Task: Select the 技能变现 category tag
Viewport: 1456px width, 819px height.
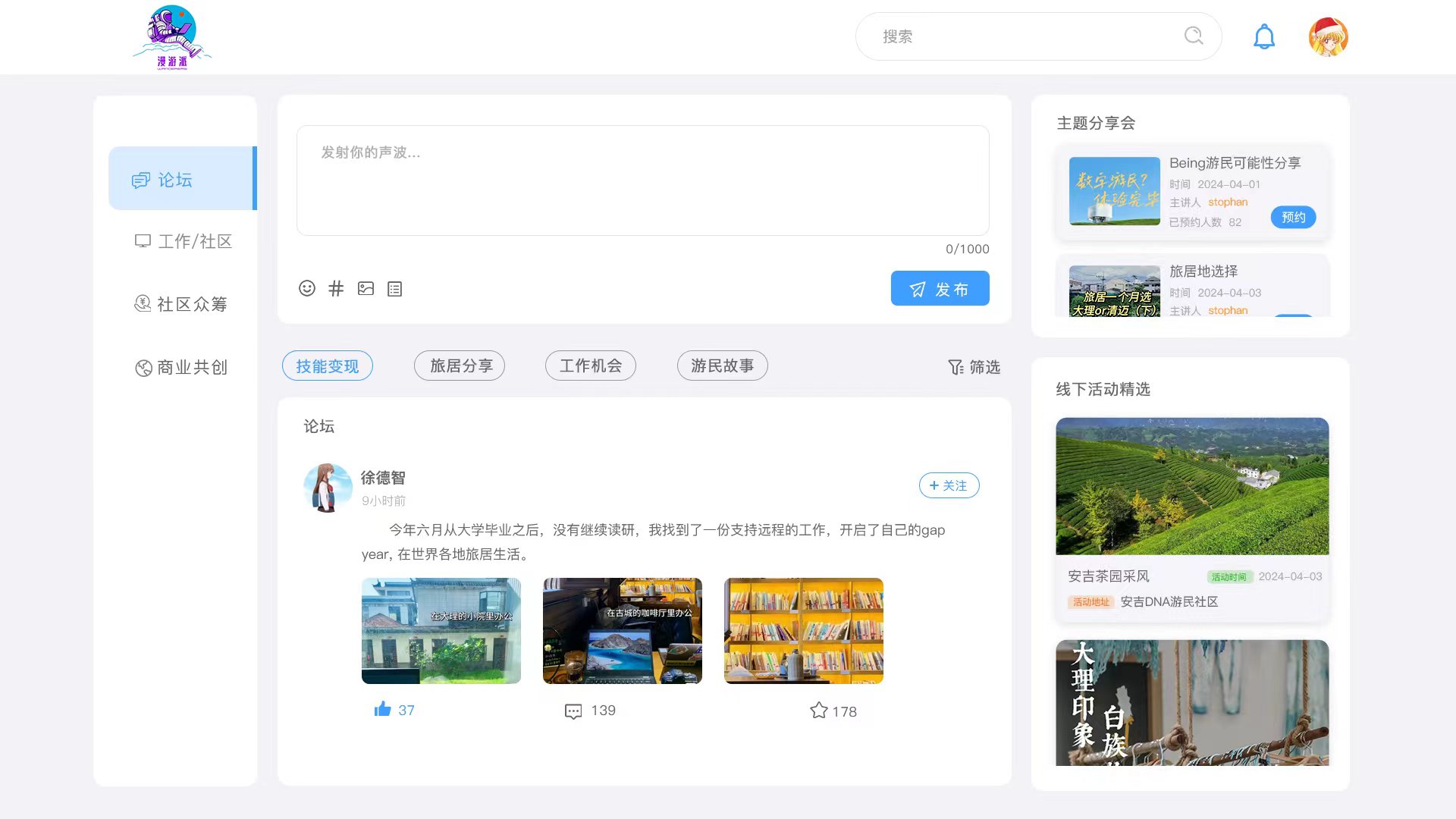Action: [328, 366]
